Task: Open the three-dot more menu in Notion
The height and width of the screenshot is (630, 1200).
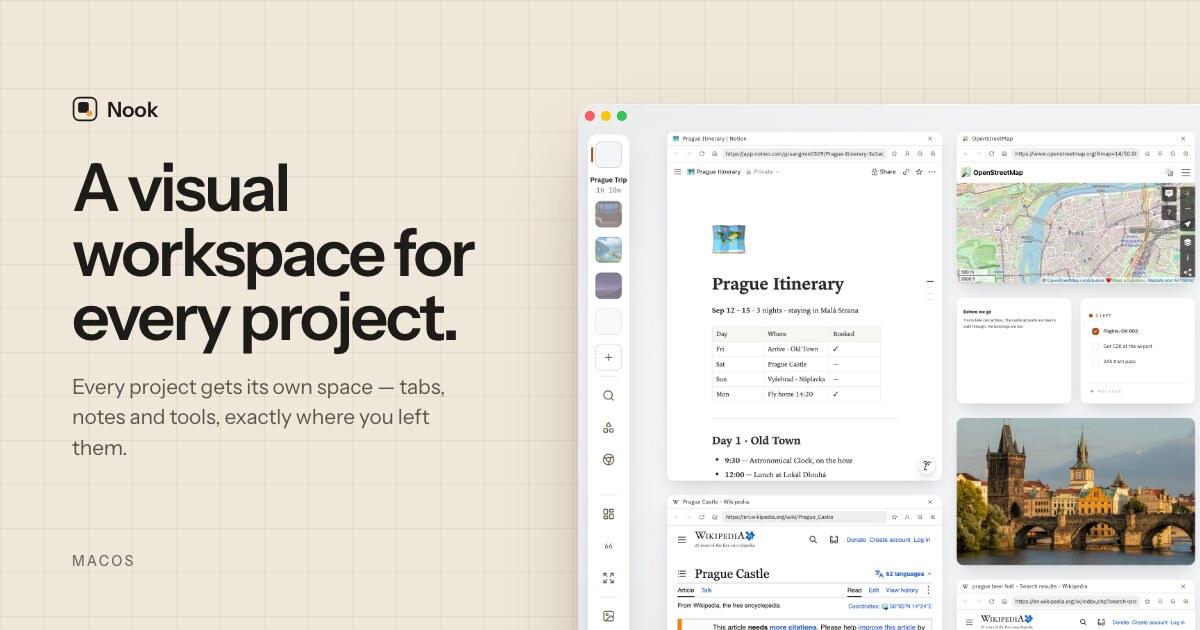Action: (x=932, y=172)
